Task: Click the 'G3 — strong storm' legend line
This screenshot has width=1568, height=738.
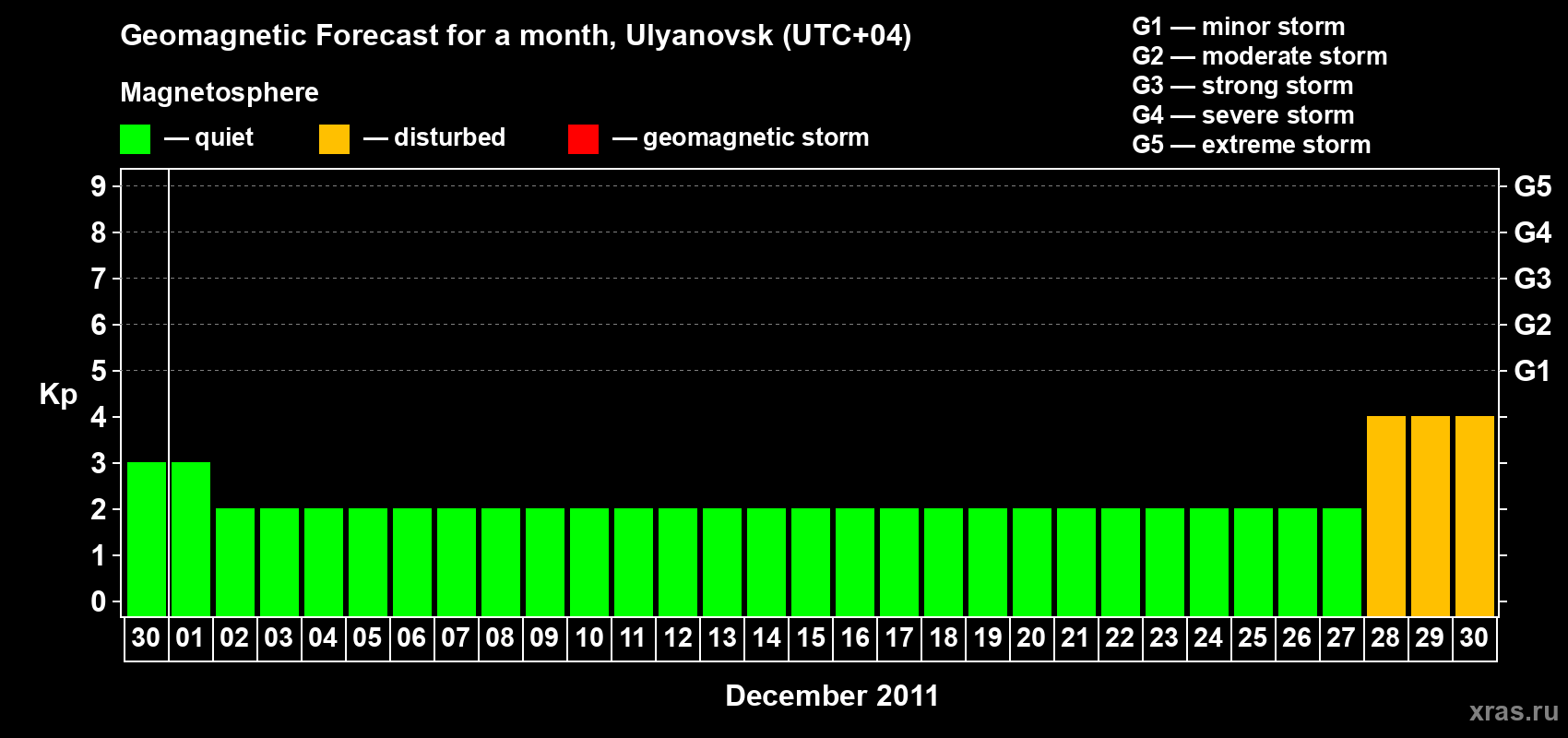Action: click(1242, 86)
